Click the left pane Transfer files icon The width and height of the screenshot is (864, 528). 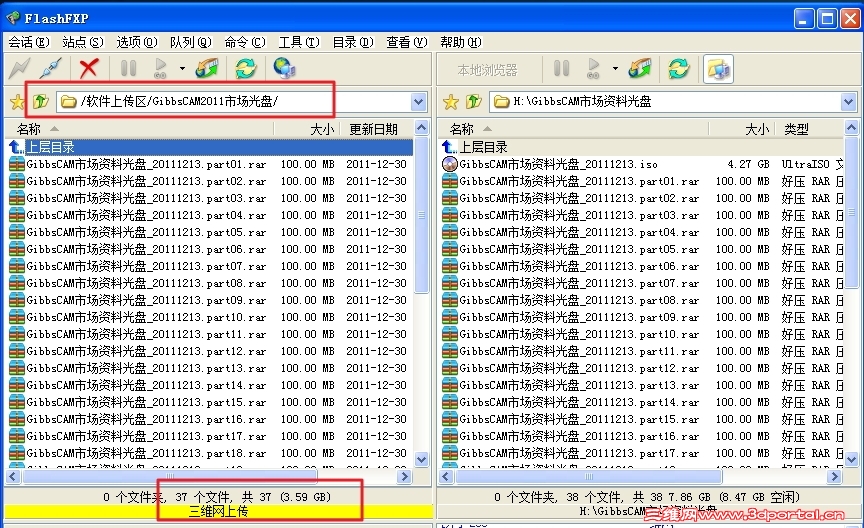[207, 68]
